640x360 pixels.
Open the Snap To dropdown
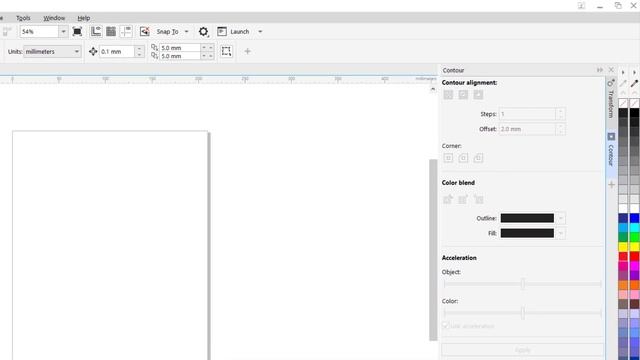187,31
